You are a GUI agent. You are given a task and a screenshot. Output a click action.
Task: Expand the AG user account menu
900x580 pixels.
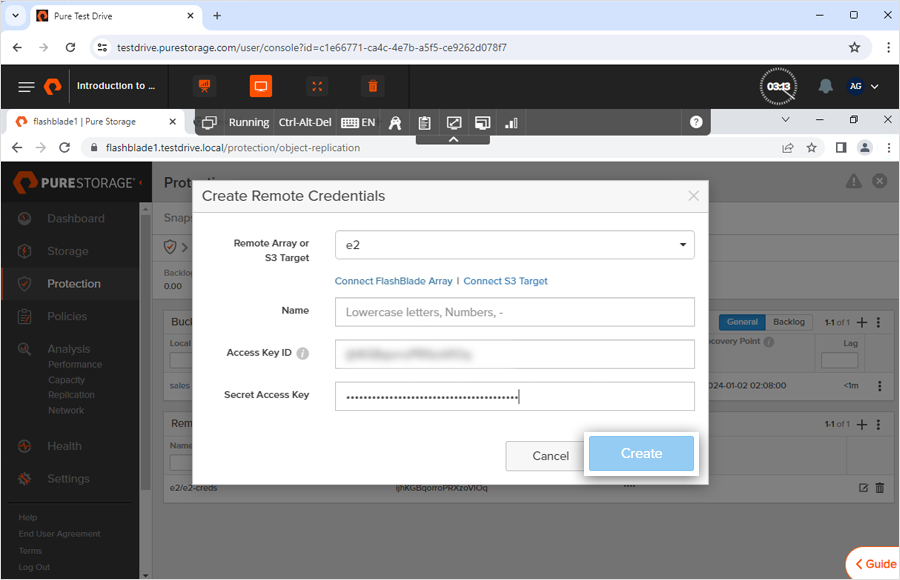tap(863, 87)
